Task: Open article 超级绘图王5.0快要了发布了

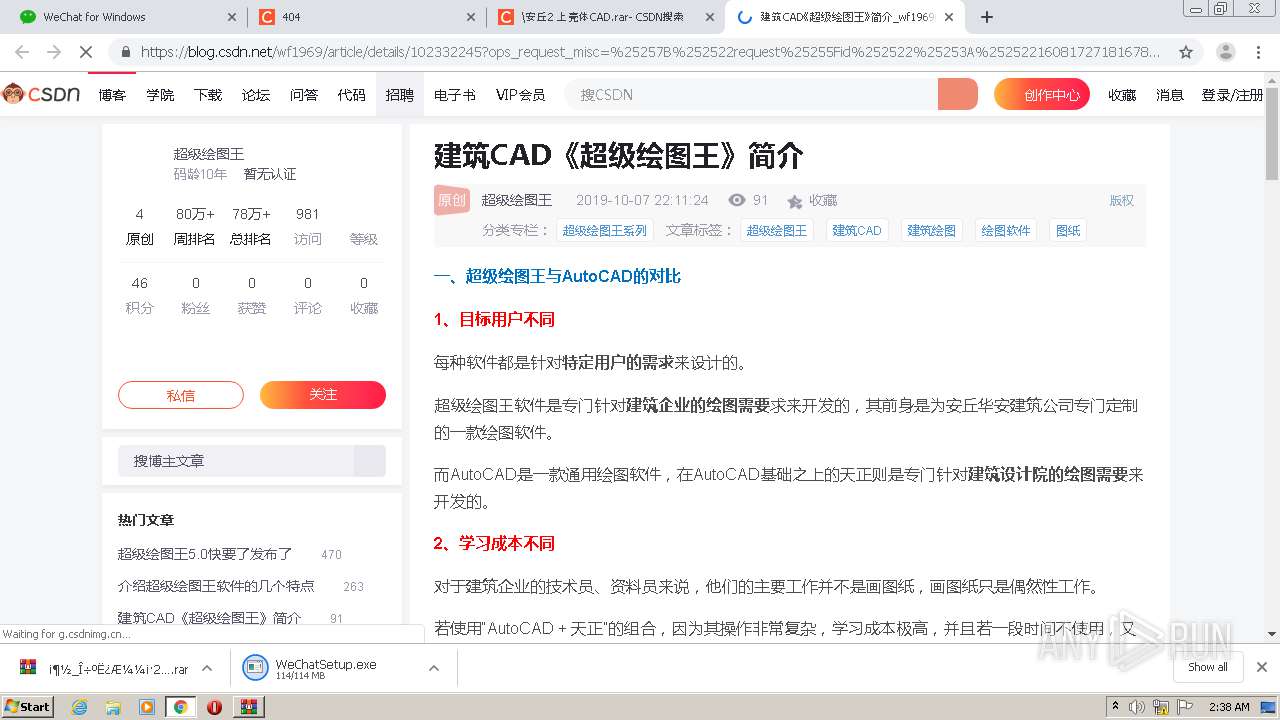Action: [x=205, y=554]
